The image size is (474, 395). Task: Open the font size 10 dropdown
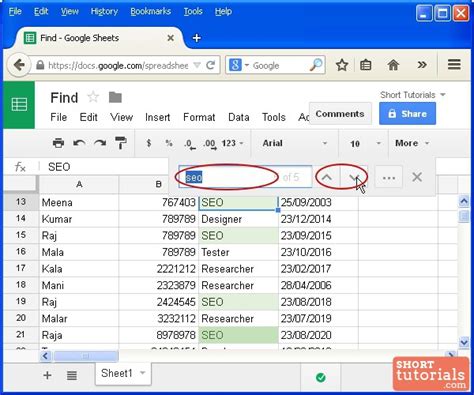click(365, 144)
